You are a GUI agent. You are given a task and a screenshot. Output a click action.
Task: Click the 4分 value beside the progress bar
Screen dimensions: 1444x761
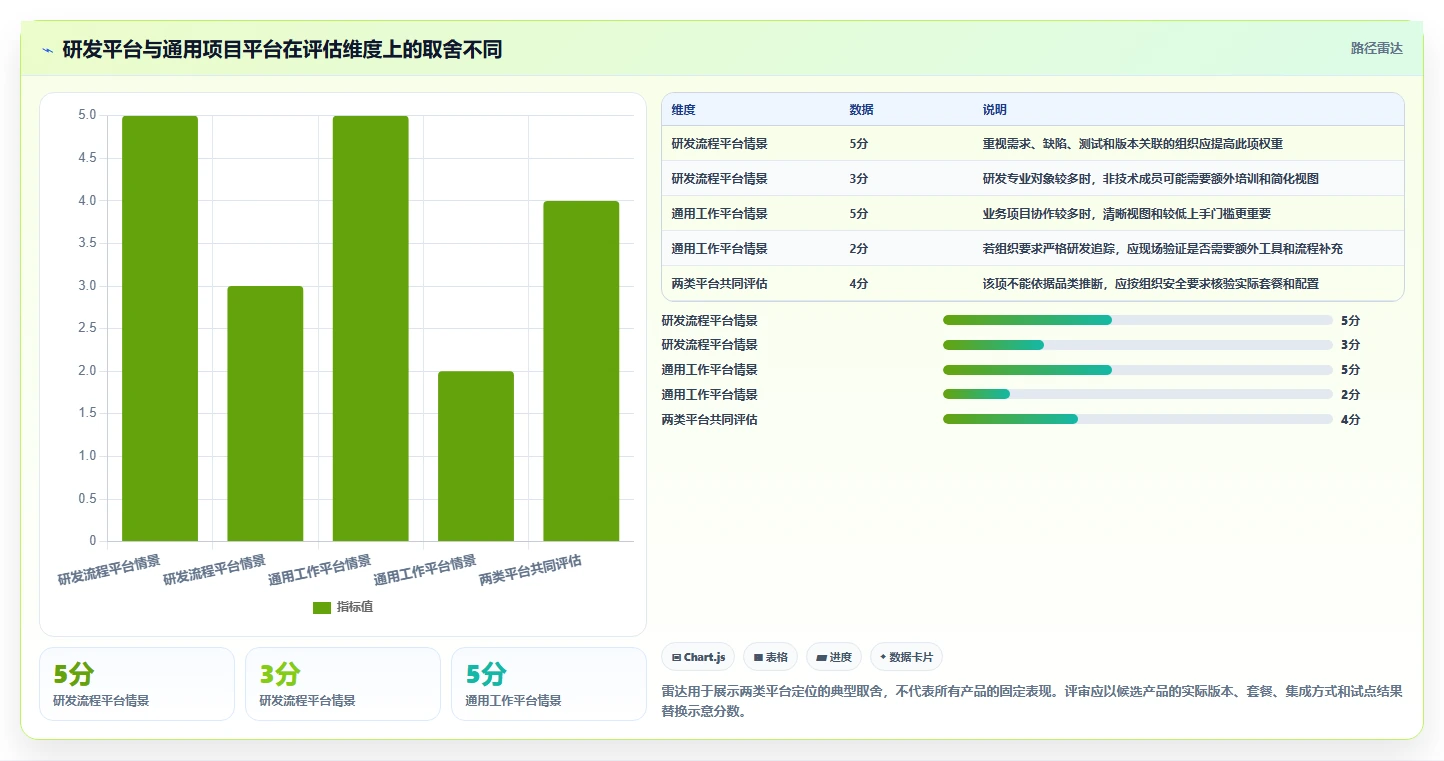tap(1350, 420)
